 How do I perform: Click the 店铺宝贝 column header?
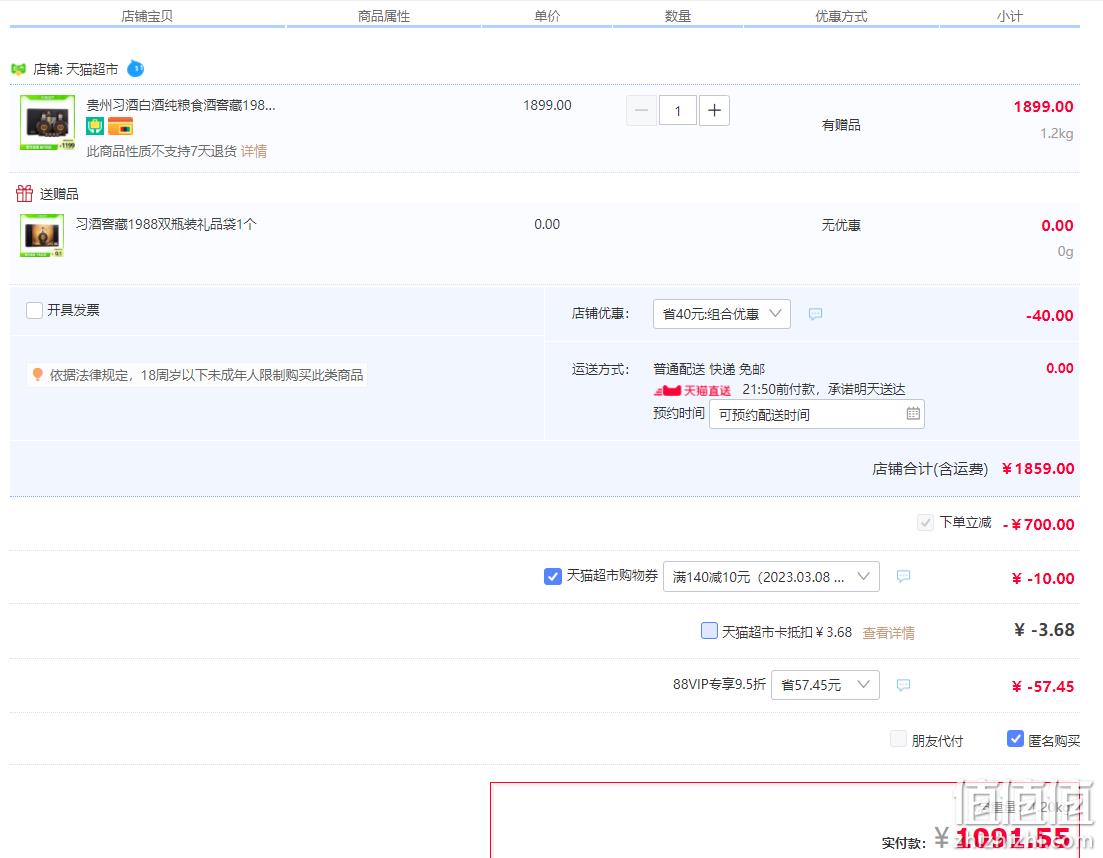[147, 16]
